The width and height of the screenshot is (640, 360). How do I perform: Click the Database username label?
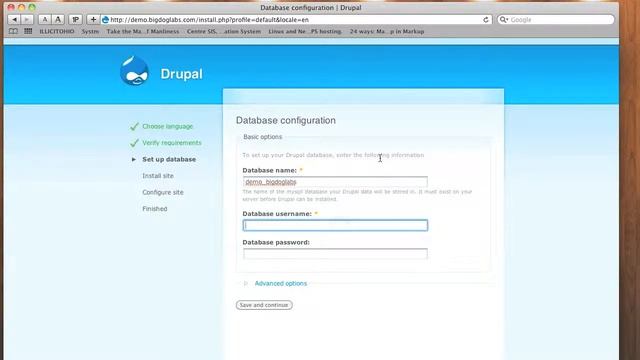[277, 214]
